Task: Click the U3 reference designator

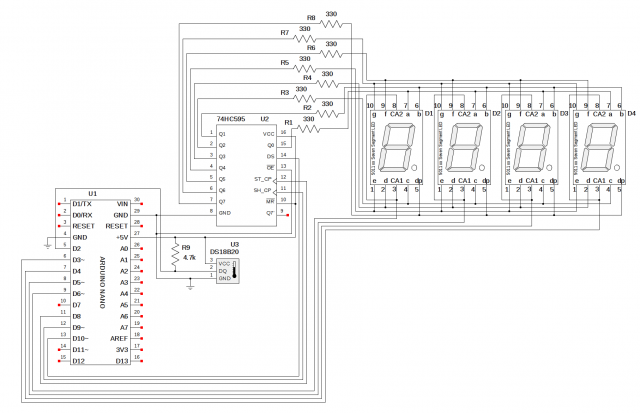Action: coord(235,244)
